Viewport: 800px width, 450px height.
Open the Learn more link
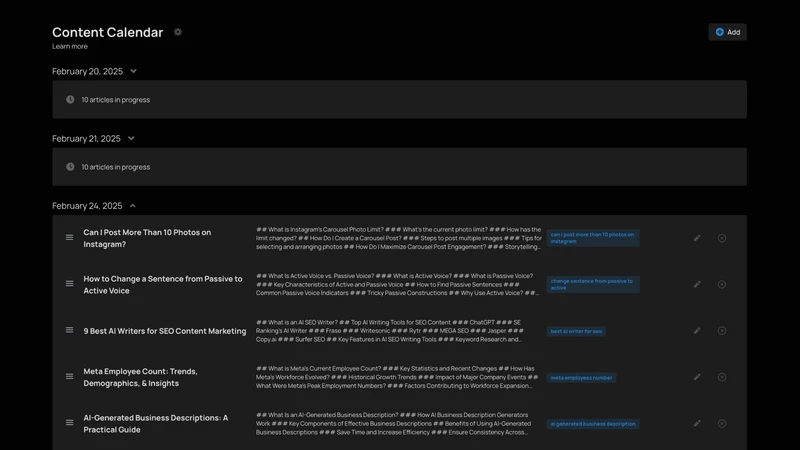[x=70, y=46]
